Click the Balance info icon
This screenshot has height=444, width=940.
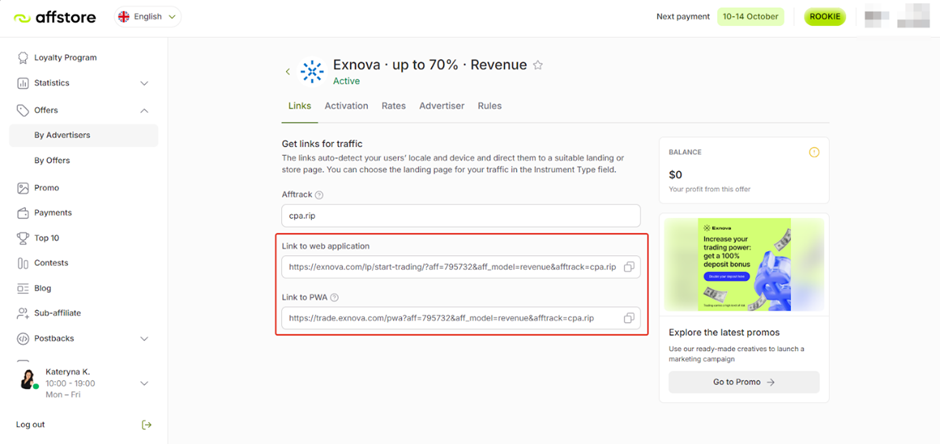(813, 153)
